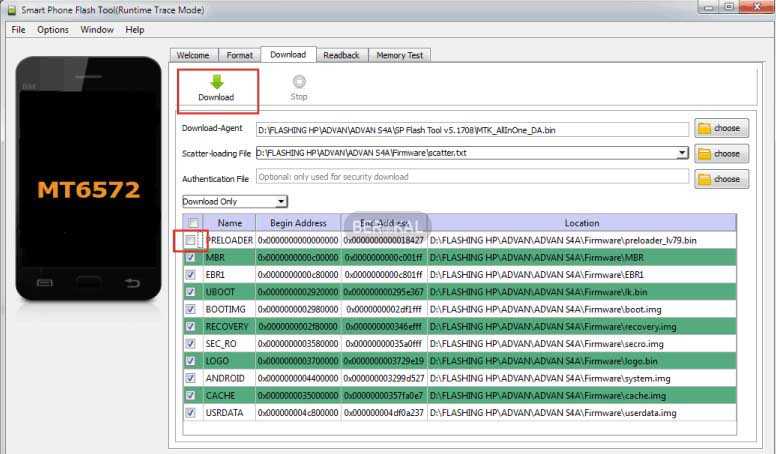
Task: Click the boot.img location cell
Action: pos(582,309)
